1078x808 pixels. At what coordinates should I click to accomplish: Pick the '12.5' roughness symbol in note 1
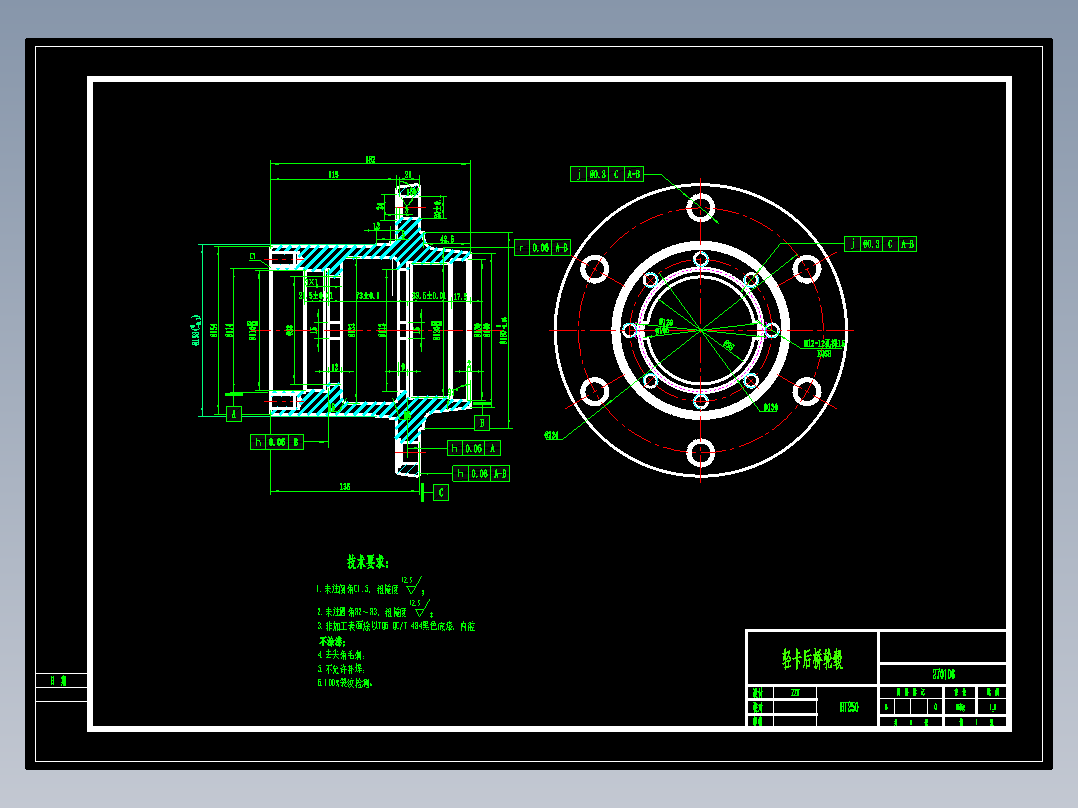pyautogui.click(x=412, y=586)
